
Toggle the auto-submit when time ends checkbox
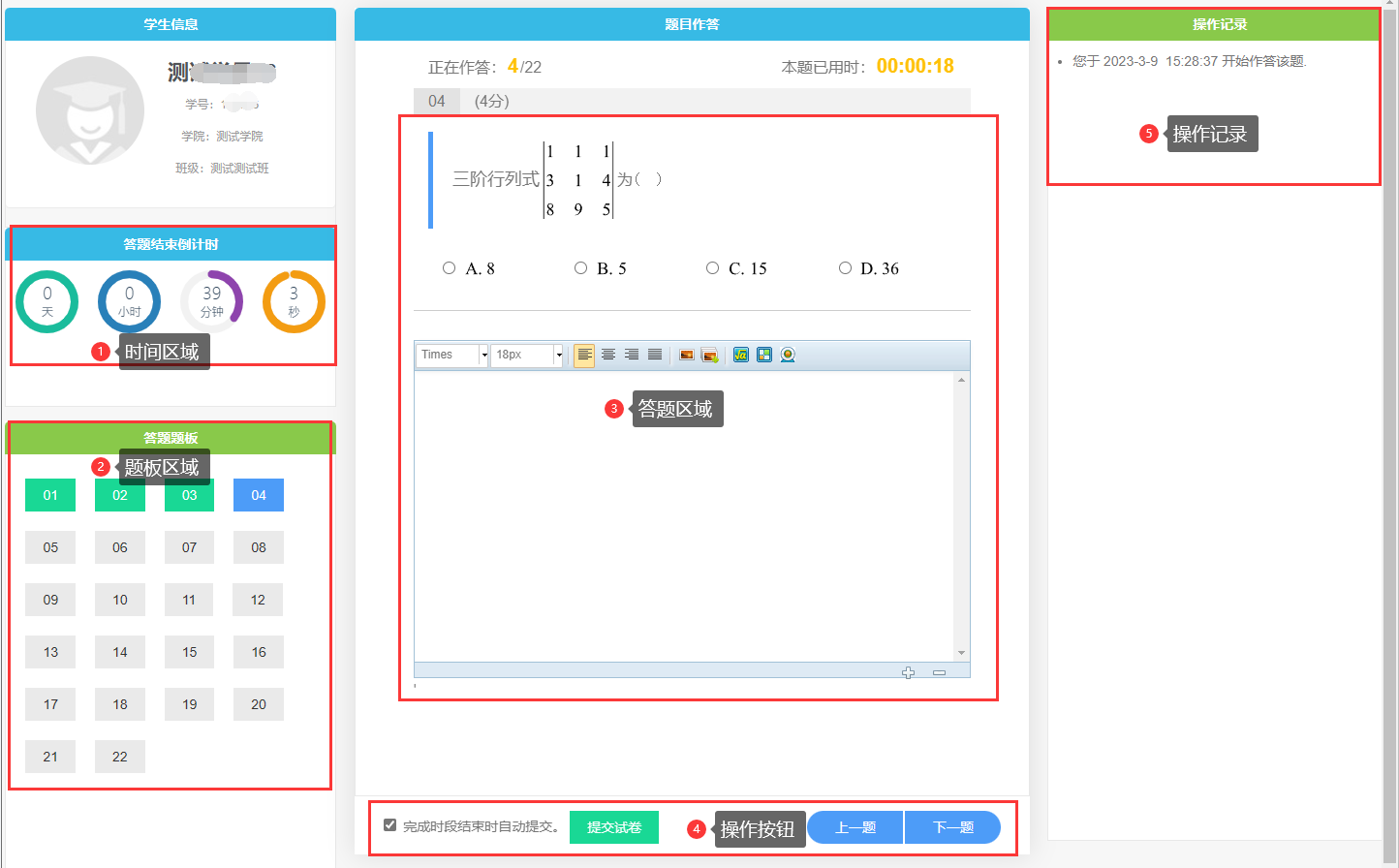point(390,825)
